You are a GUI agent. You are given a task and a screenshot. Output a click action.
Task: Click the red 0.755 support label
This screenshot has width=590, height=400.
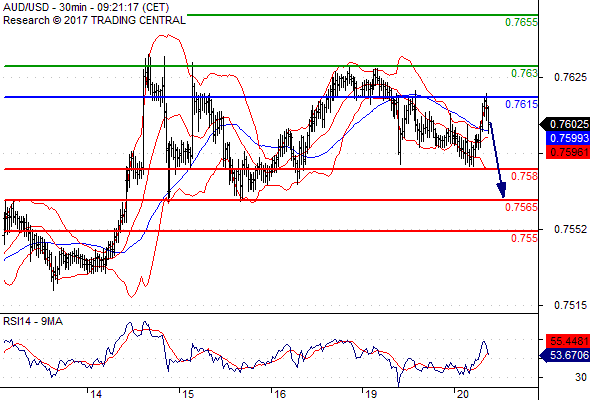(x=524, y=238)
